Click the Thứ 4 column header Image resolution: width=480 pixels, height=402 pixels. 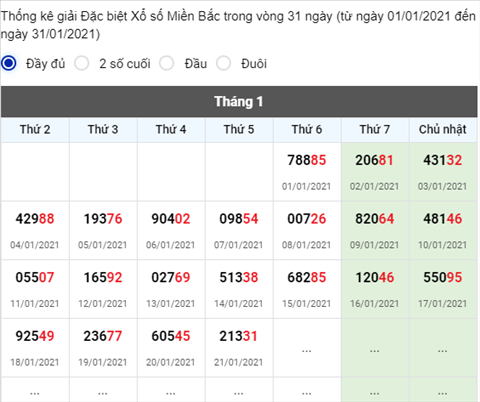click(x=171, y=129)
